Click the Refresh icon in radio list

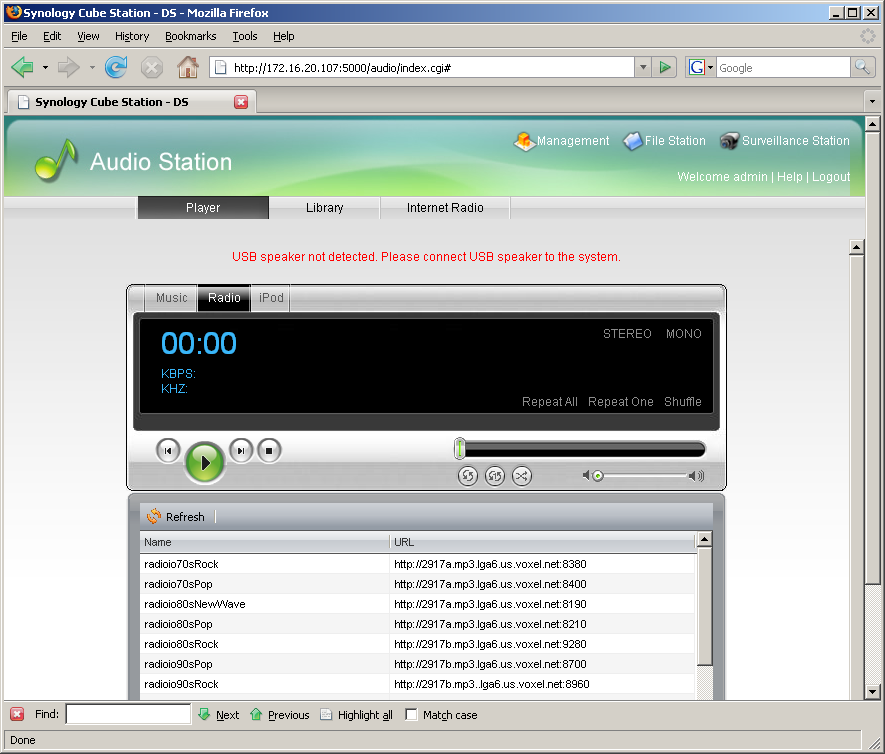pos(154,516)
